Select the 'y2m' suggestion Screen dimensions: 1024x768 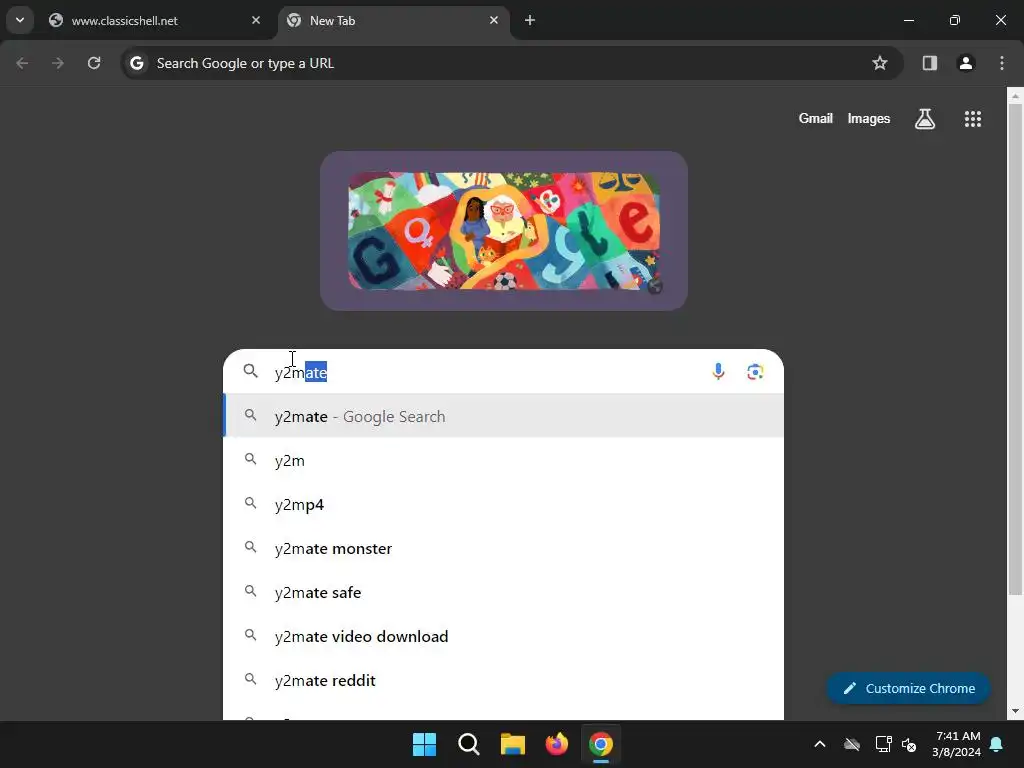click(x=504, y=460)
